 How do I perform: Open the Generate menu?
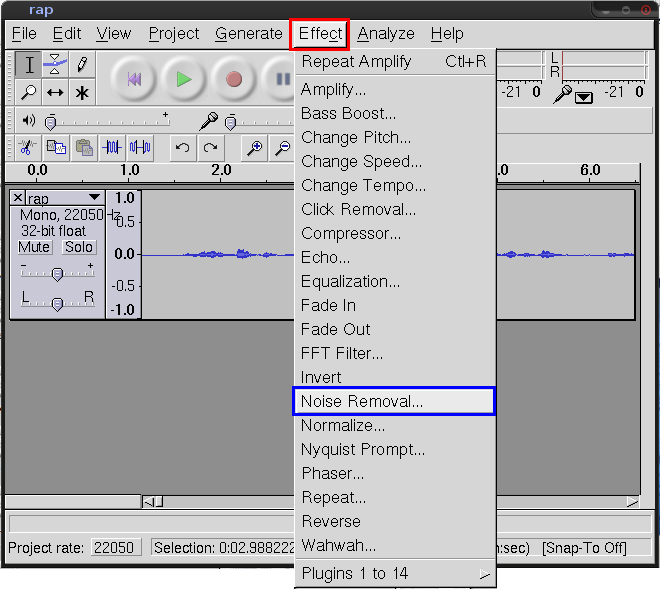249,33
